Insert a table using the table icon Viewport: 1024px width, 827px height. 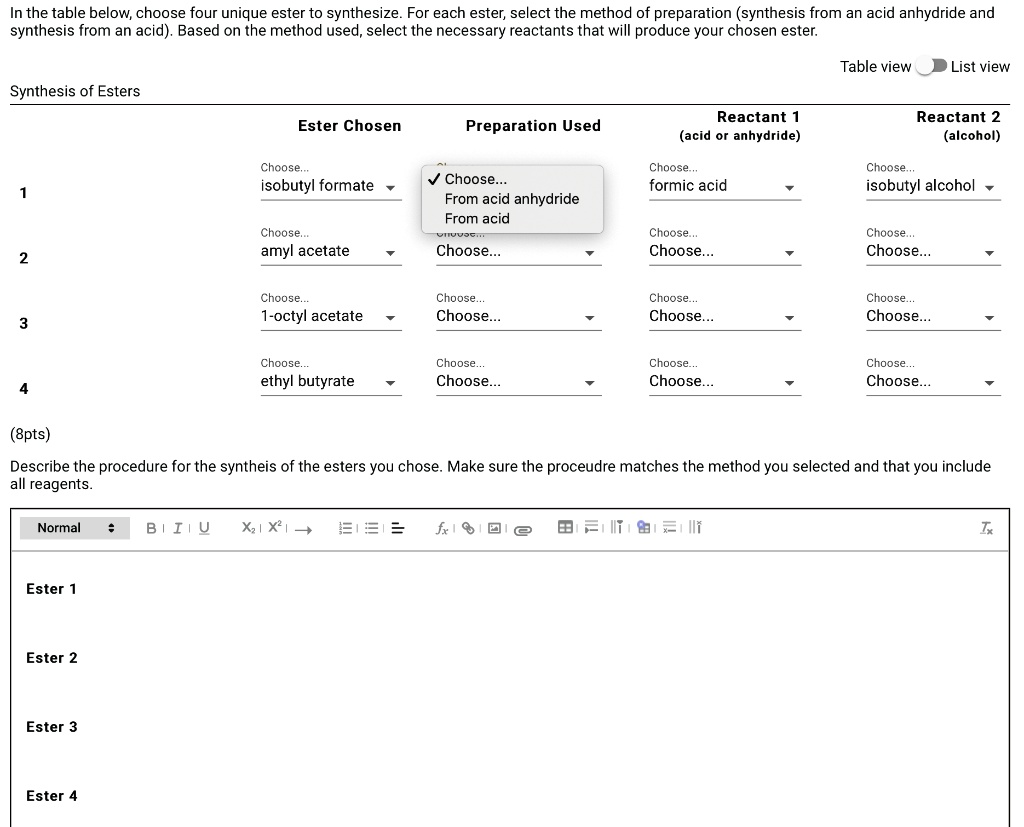(566, 527)
